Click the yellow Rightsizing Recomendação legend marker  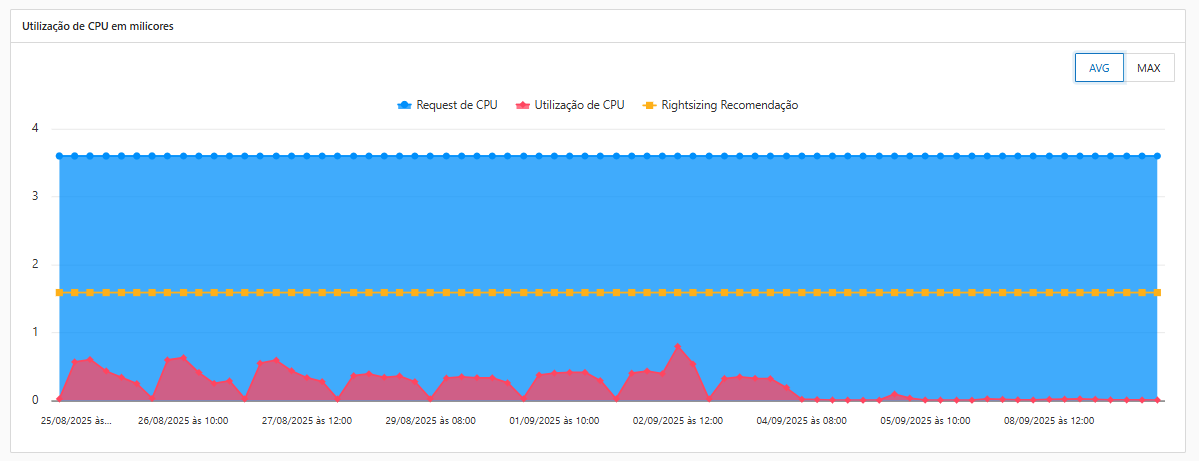(x=649, y=105)
